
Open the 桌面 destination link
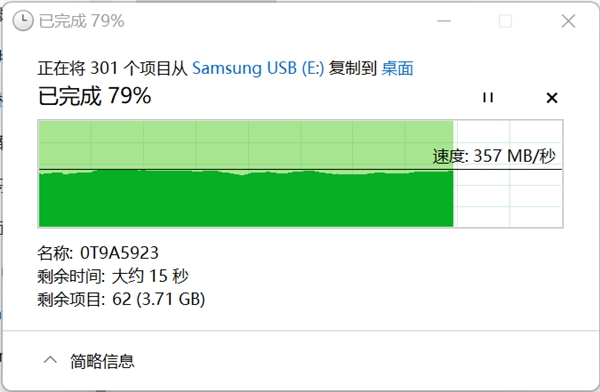(x=397, y=68)
